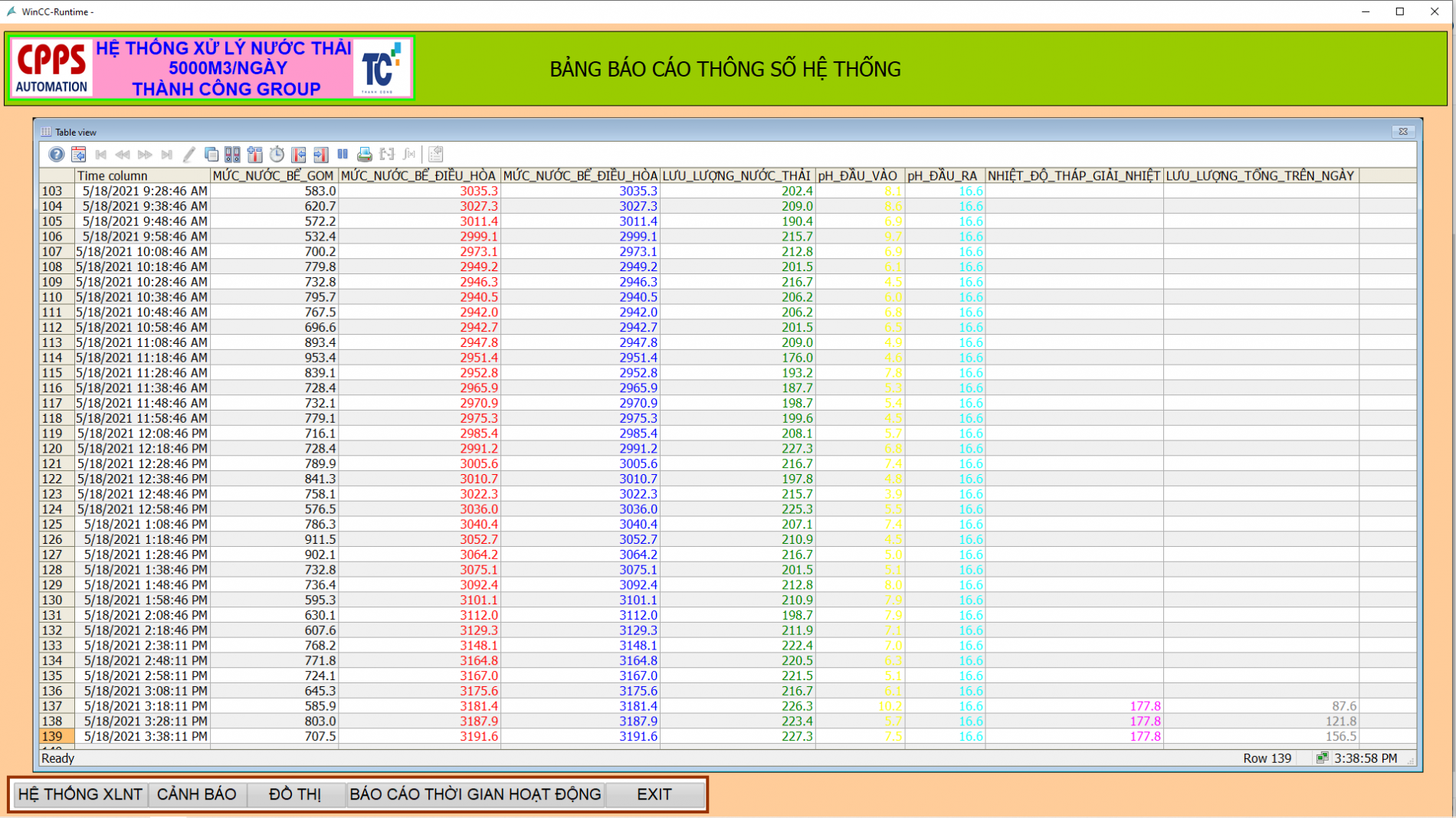The image size is (1456, 818).
Task: Print the table with the printer icon
Action: pos(365,155)
